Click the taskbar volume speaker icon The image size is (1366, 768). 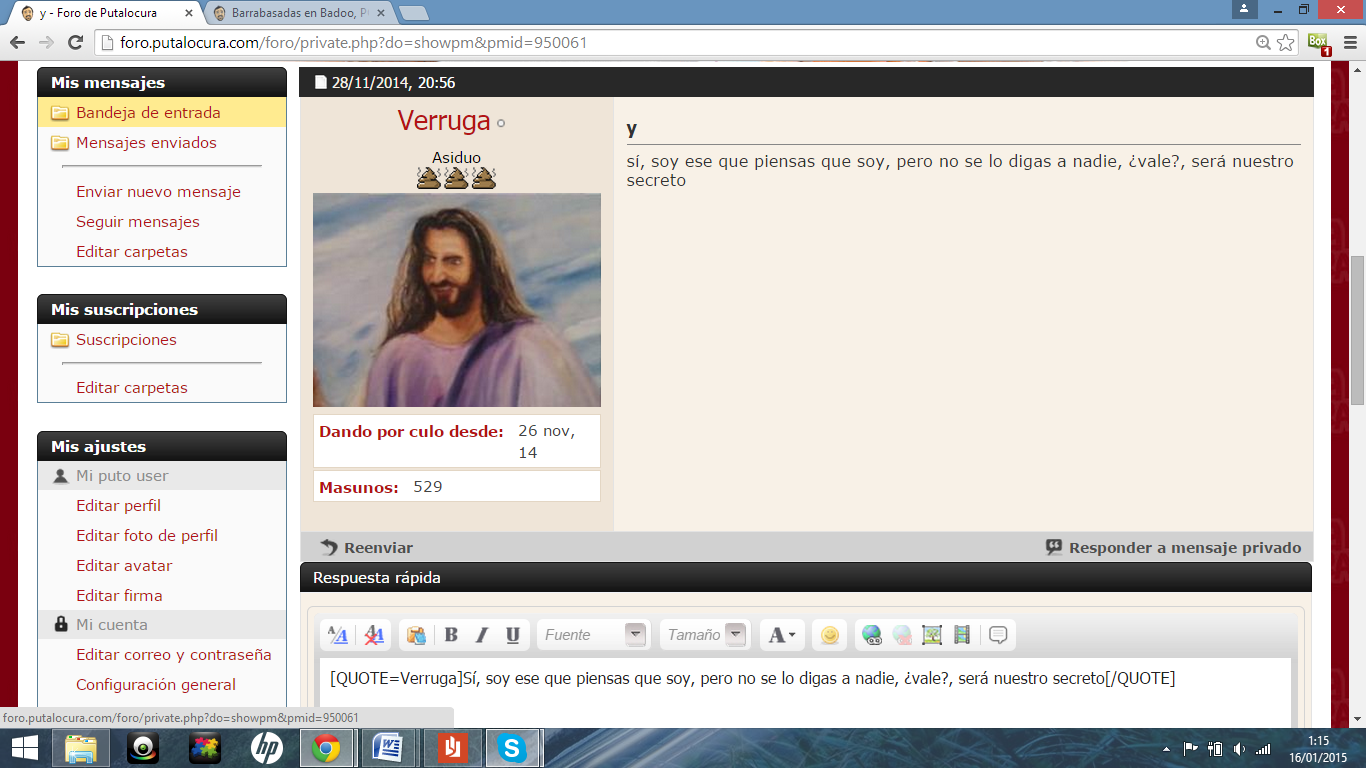1240,748
